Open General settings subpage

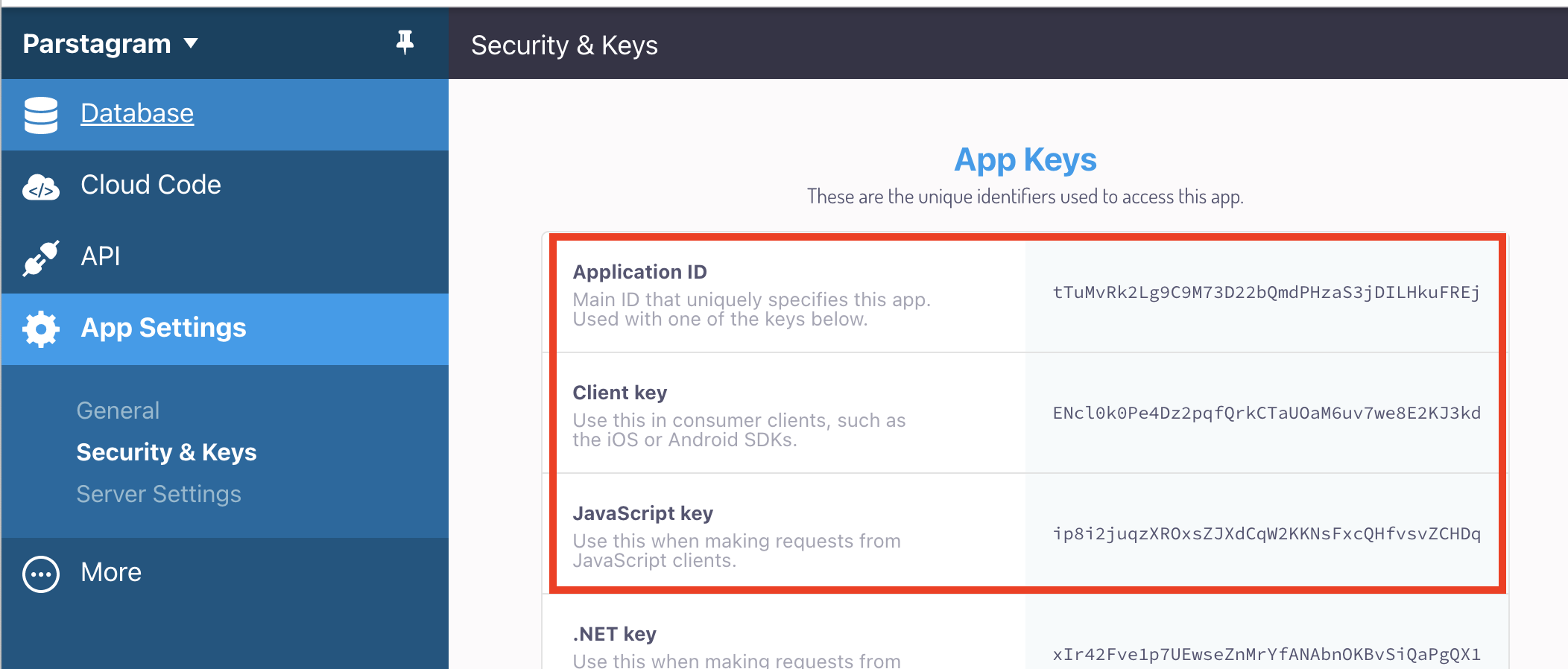coord(118,410)
